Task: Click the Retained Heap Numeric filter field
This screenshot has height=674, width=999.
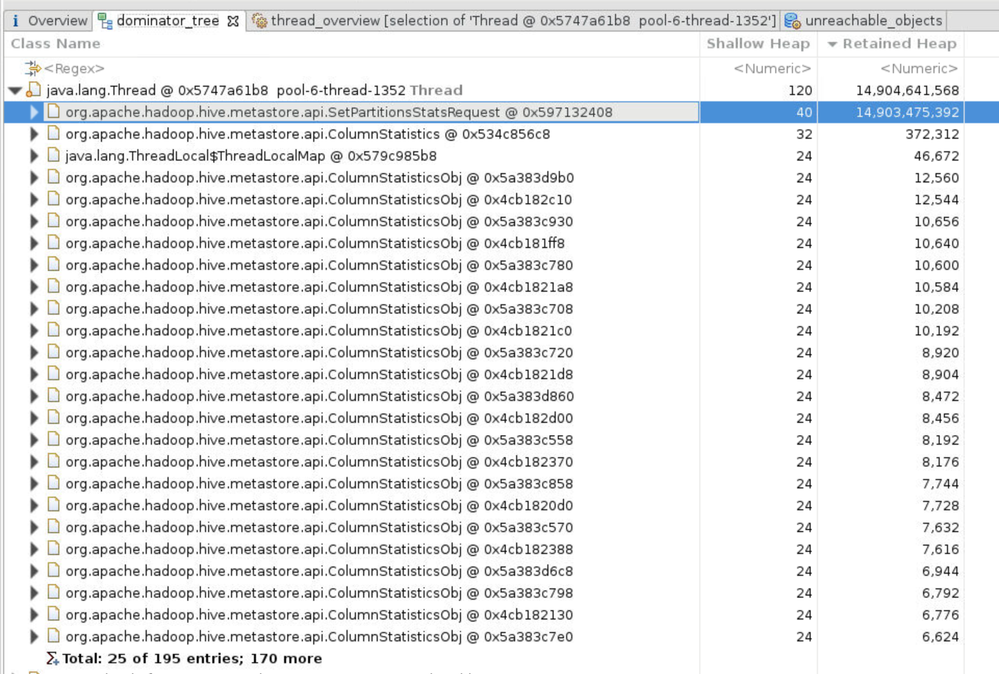Action: [891, 68]
